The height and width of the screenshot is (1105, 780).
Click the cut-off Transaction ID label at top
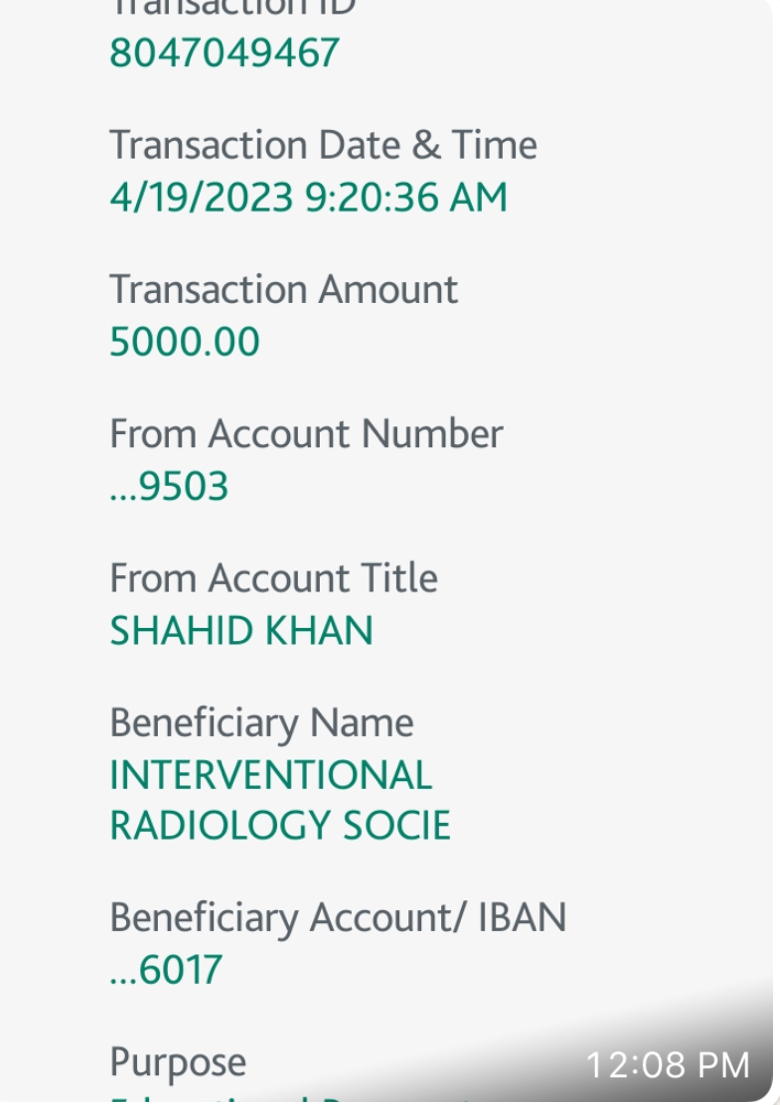[x=232, y=8]
